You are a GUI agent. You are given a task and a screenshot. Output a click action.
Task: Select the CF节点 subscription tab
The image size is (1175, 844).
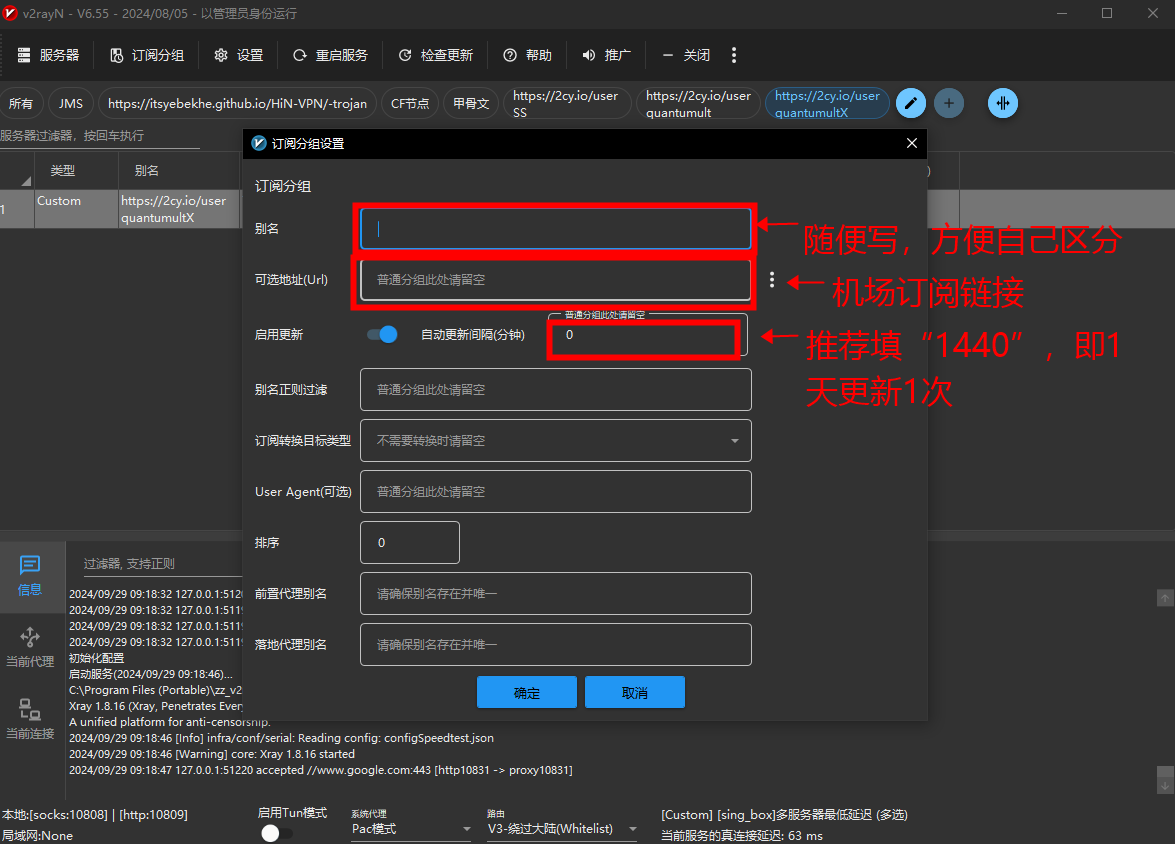click(x=409, y=103)
